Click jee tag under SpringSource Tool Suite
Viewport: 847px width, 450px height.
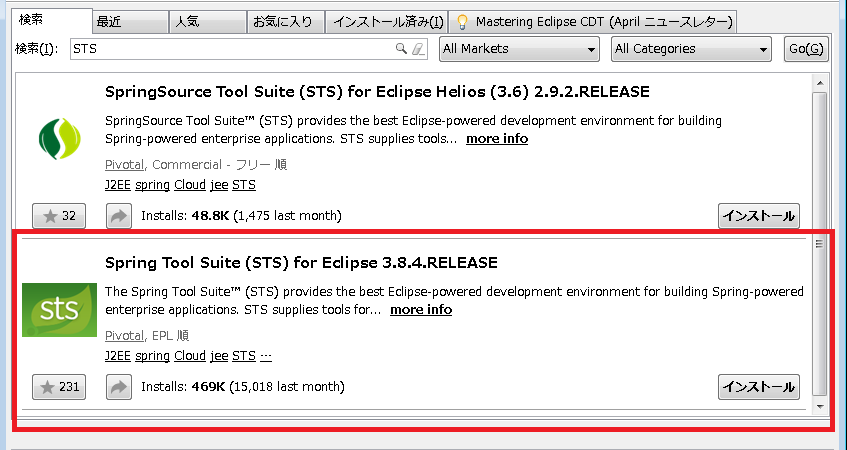[x=219, y=185]
